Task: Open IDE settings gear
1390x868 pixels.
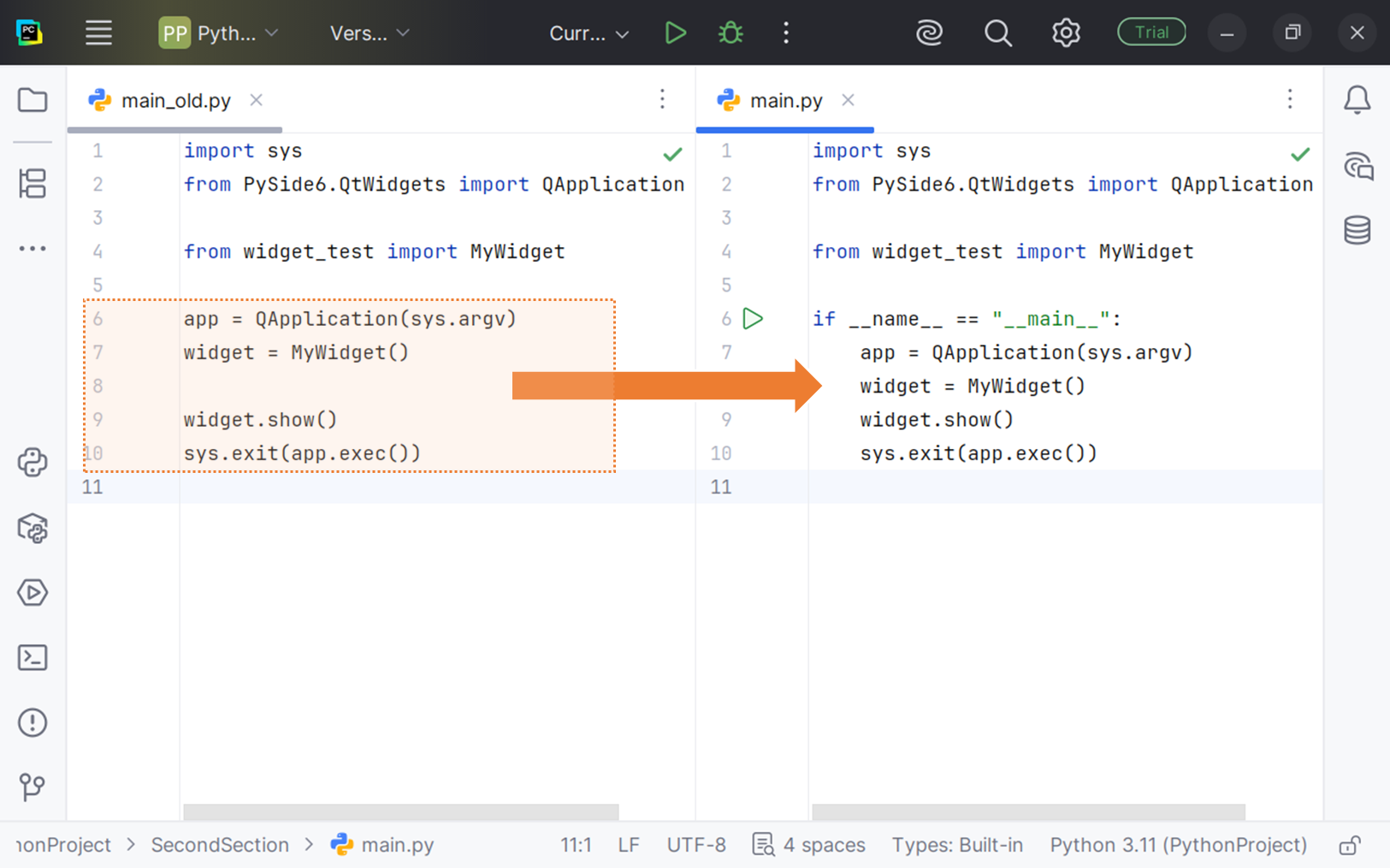Action: click(x=1066, y=33)
